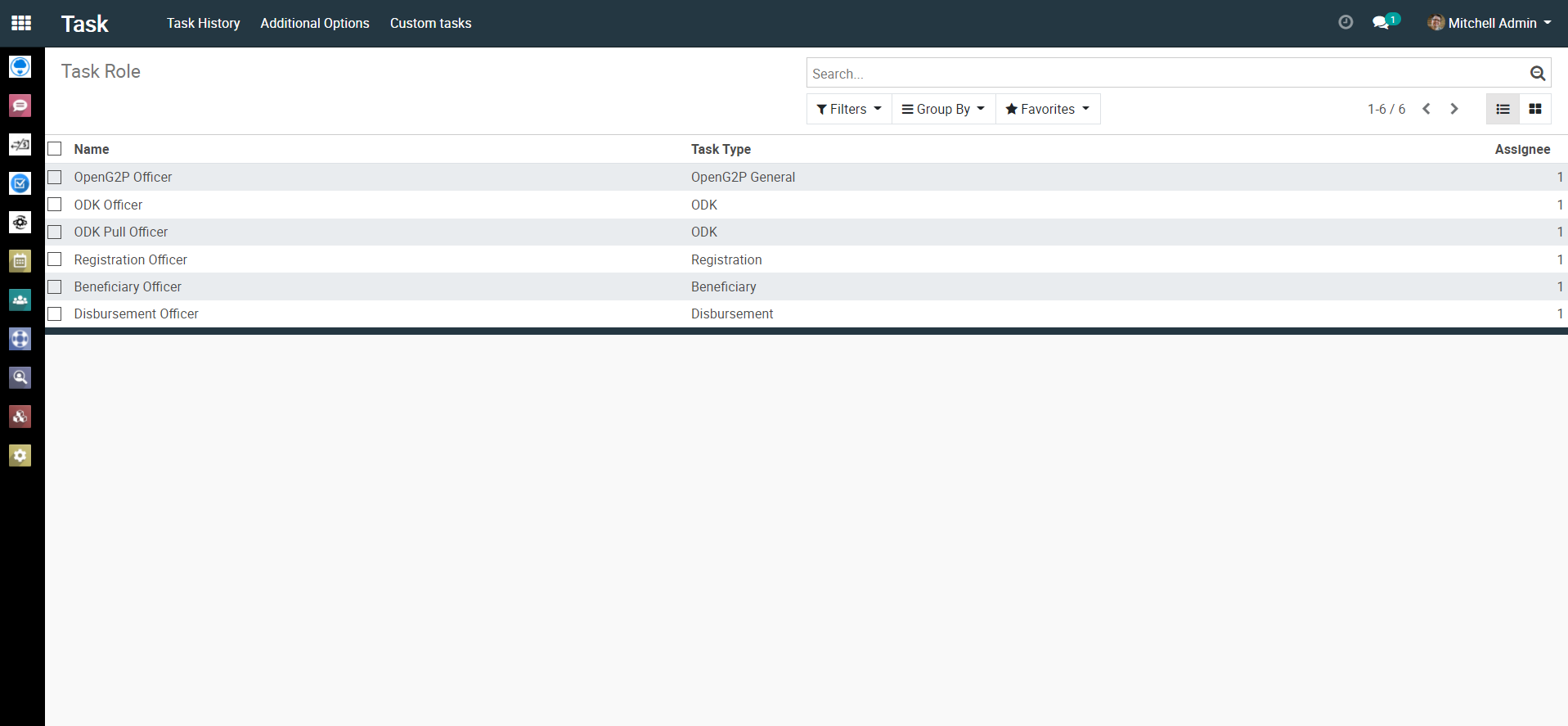The height and width of the screenshot is (726, 1568).
Task: Open the Mitchell Admin user menu
Action: 1489,23
